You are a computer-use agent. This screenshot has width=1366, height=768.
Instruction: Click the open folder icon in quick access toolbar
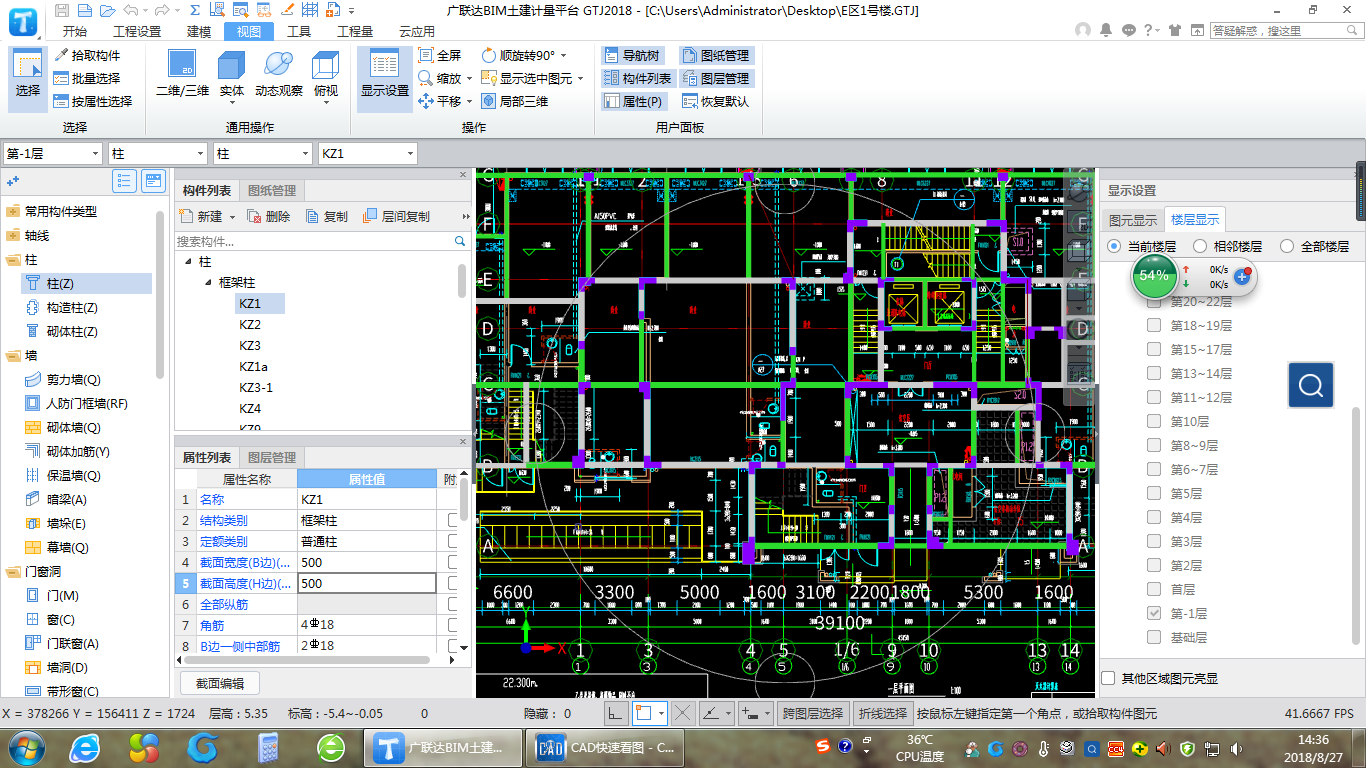(x=108, y=10)
